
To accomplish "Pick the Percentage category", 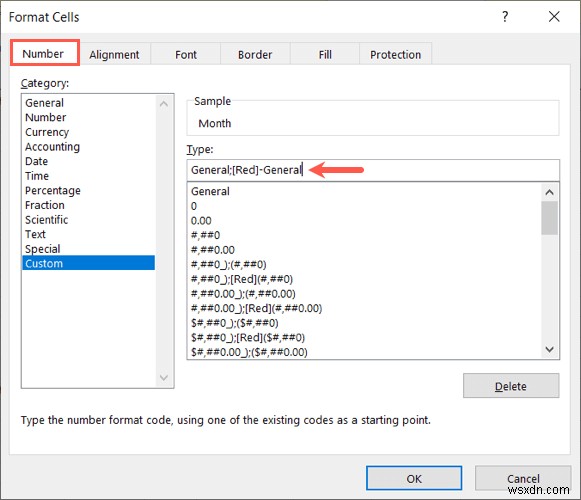I will point(89,191).
